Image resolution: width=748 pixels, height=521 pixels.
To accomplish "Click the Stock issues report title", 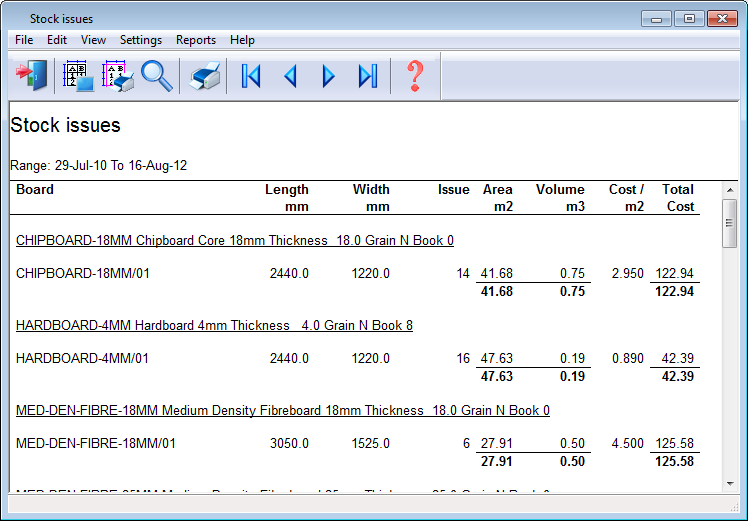I will 65,125.
